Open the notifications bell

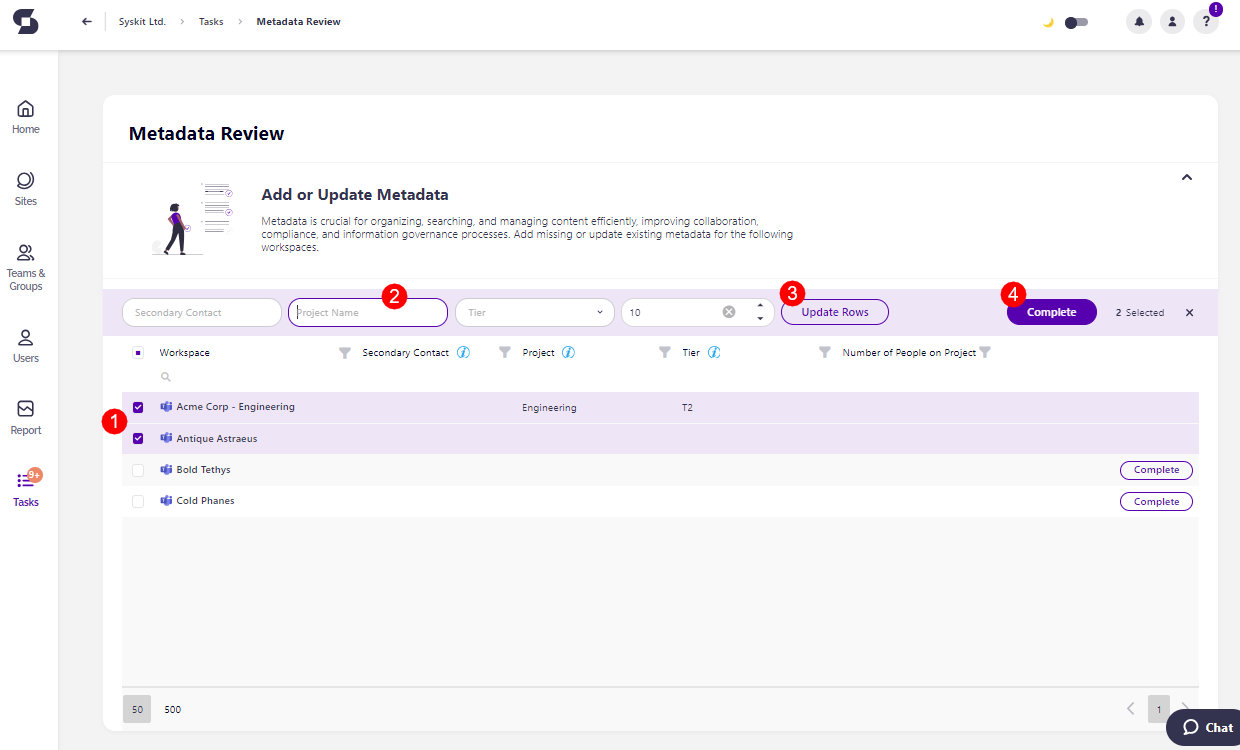[1138, 21]
